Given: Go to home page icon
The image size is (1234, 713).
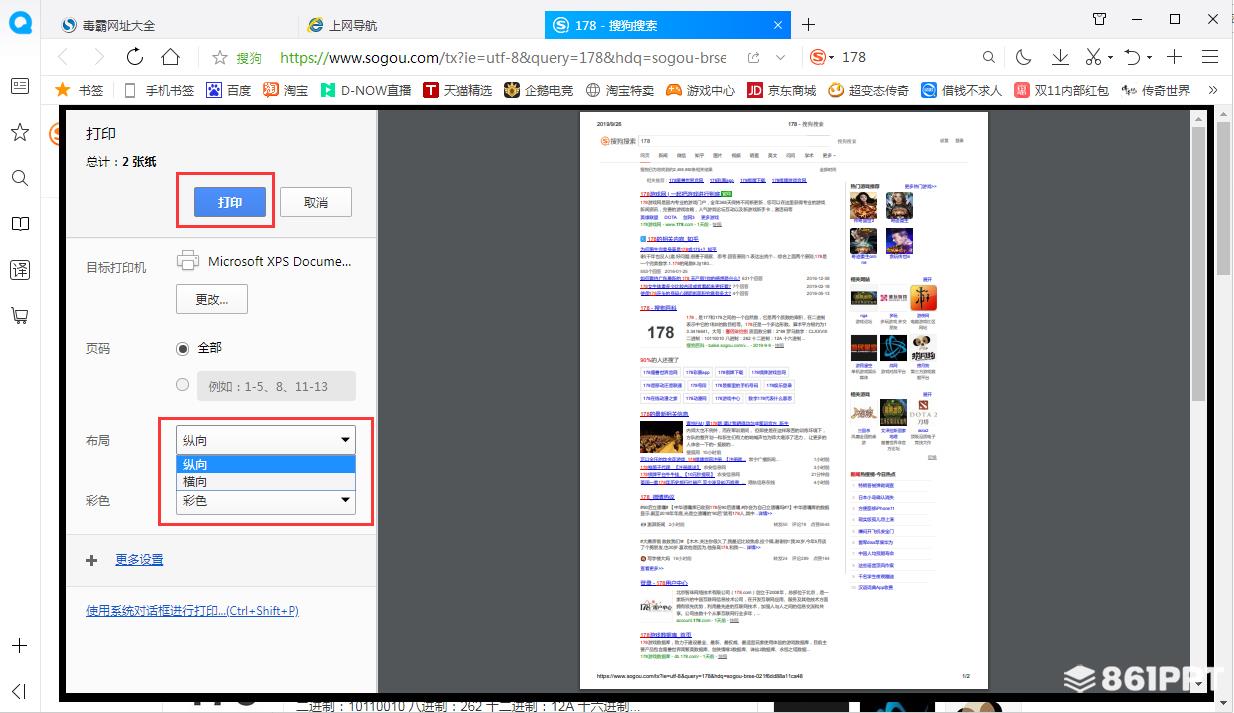Looking at the screenshot, I should [171, 57].
